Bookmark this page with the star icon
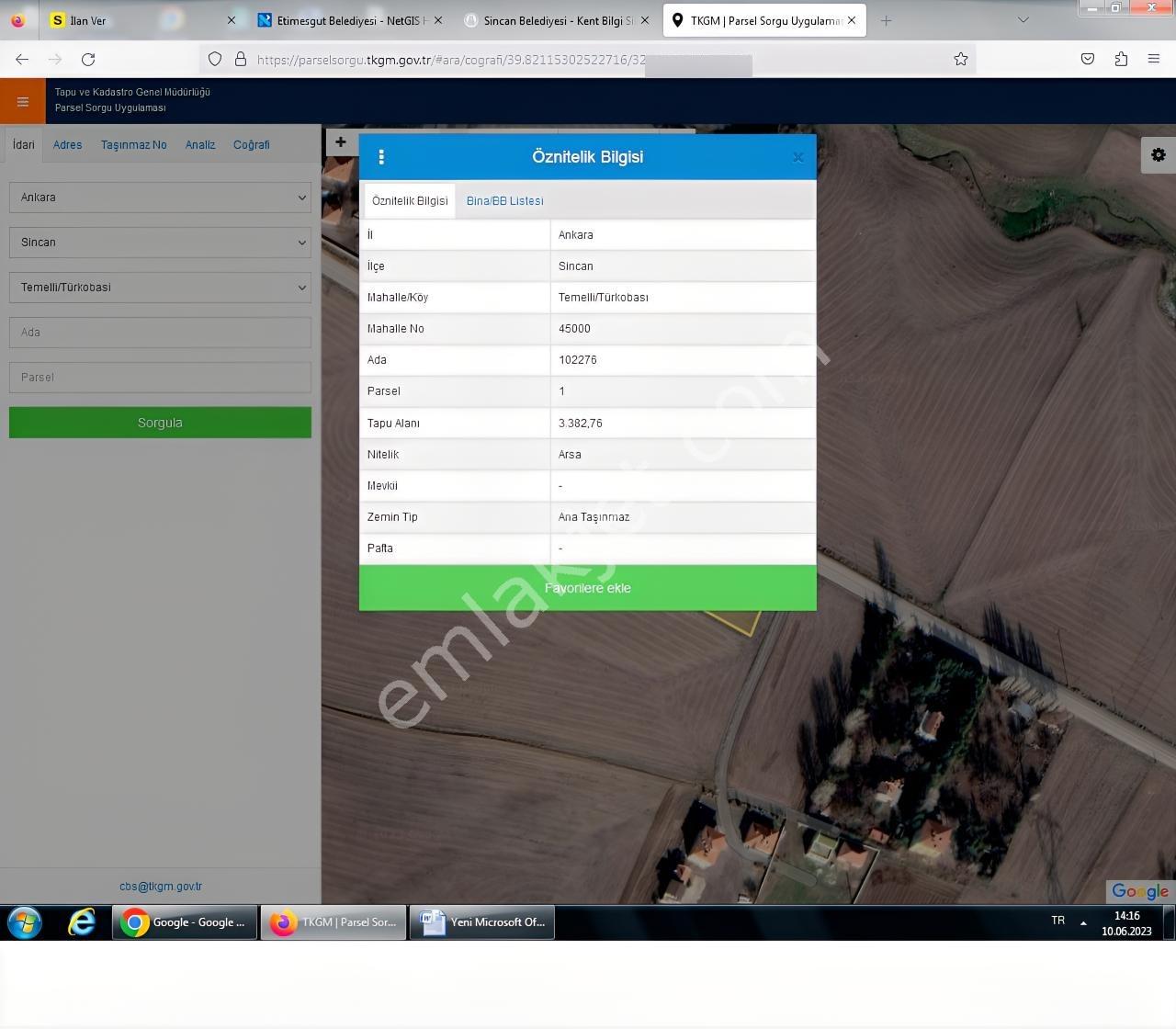 (x=961, y=59)
